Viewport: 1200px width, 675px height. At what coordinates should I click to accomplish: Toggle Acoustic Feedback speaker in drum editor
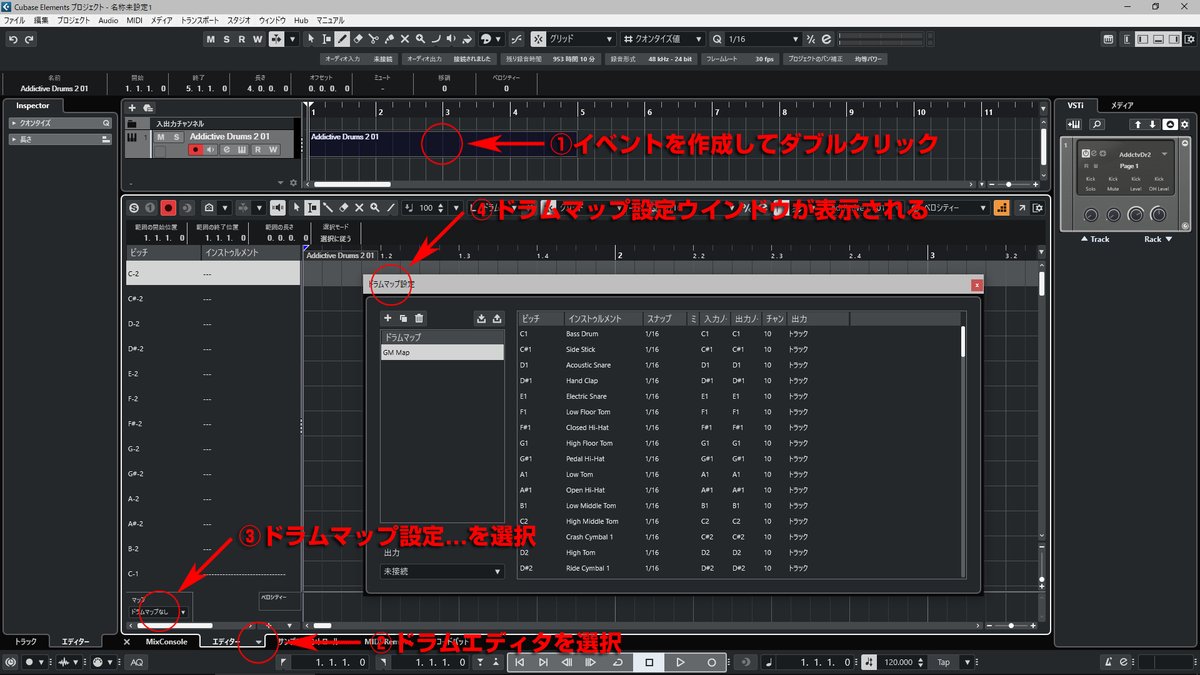[280, 208]
